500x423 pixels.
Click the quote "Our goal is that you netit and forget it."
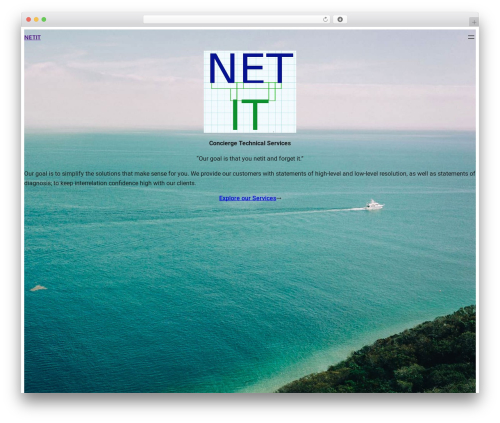tap(250, 159)
